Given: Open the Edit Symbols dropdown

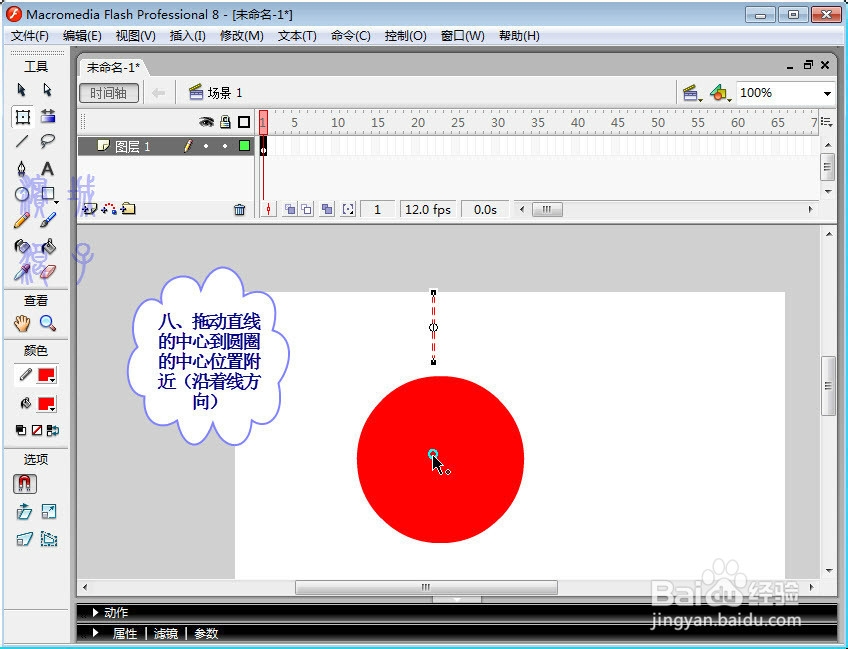Looking at the screenshot, I should pos(720,94).
